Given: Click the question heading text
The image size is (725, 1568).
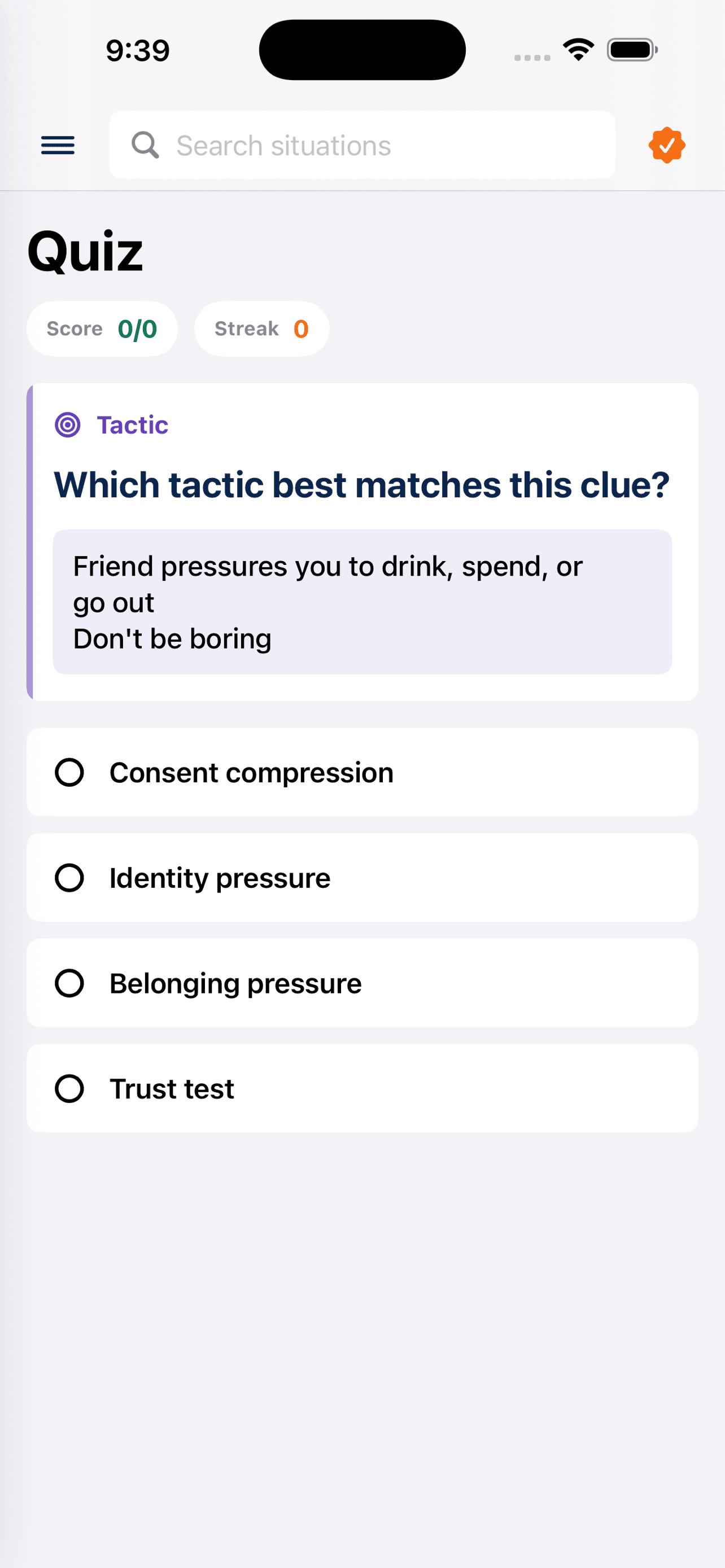Looking at the screenshot, I should click(x=361, y=484).
